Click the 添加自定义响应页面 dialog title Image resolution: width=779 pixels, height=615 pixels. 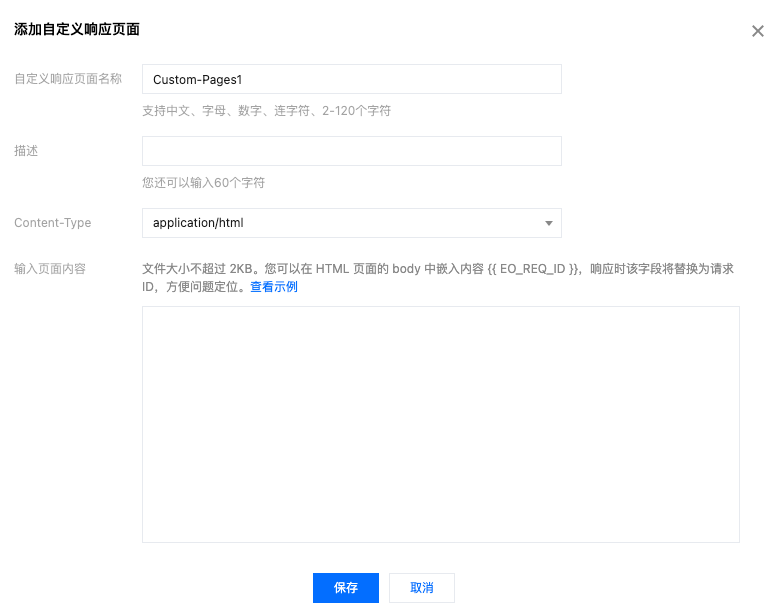[x=77, y=29]
